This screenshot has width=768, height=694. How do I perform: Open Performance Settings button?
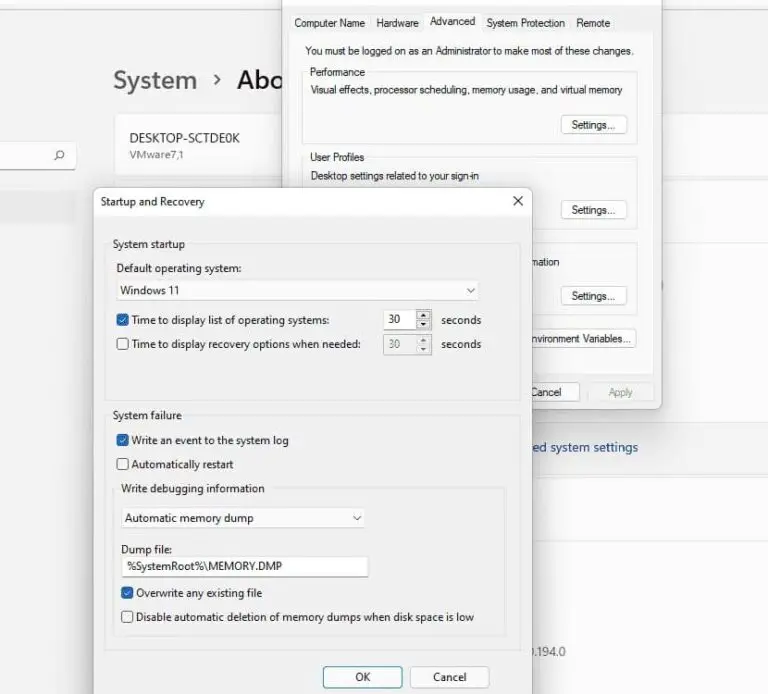point(593,125)
